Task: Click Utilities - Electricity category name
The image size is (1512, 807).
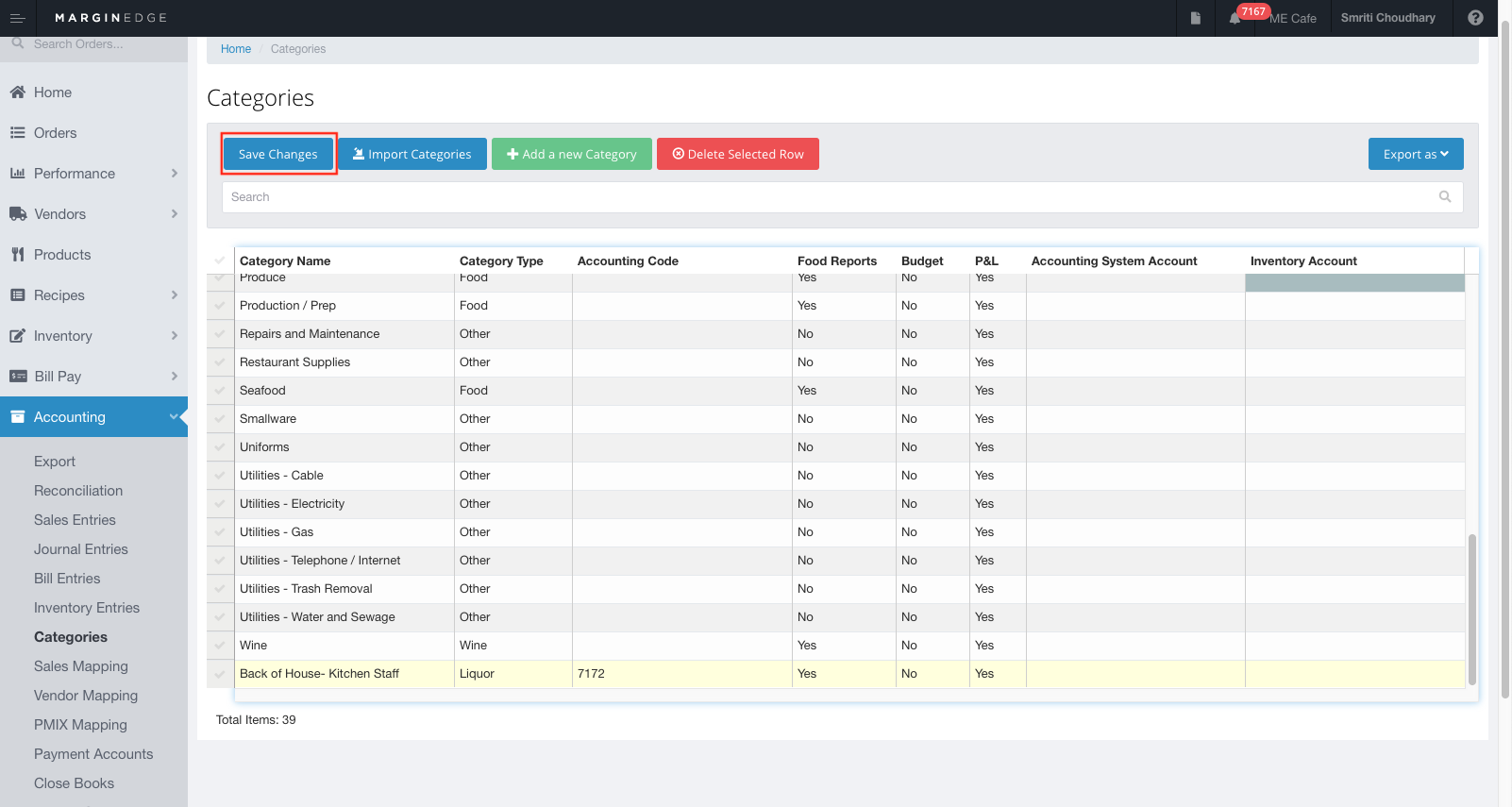Action: coord(292,504)
